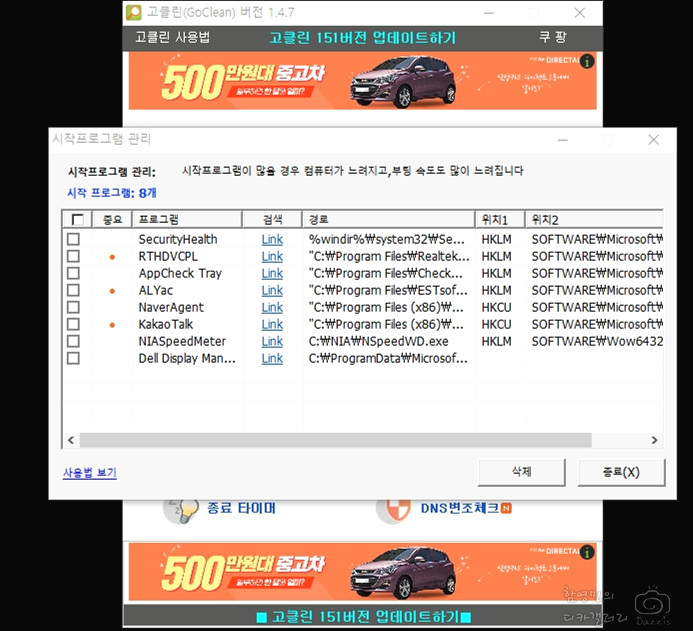The height and width of the screenshot is (631, 693).
Task: Click the shield DNS변조체크 icon
Action: tap(393, 512)
